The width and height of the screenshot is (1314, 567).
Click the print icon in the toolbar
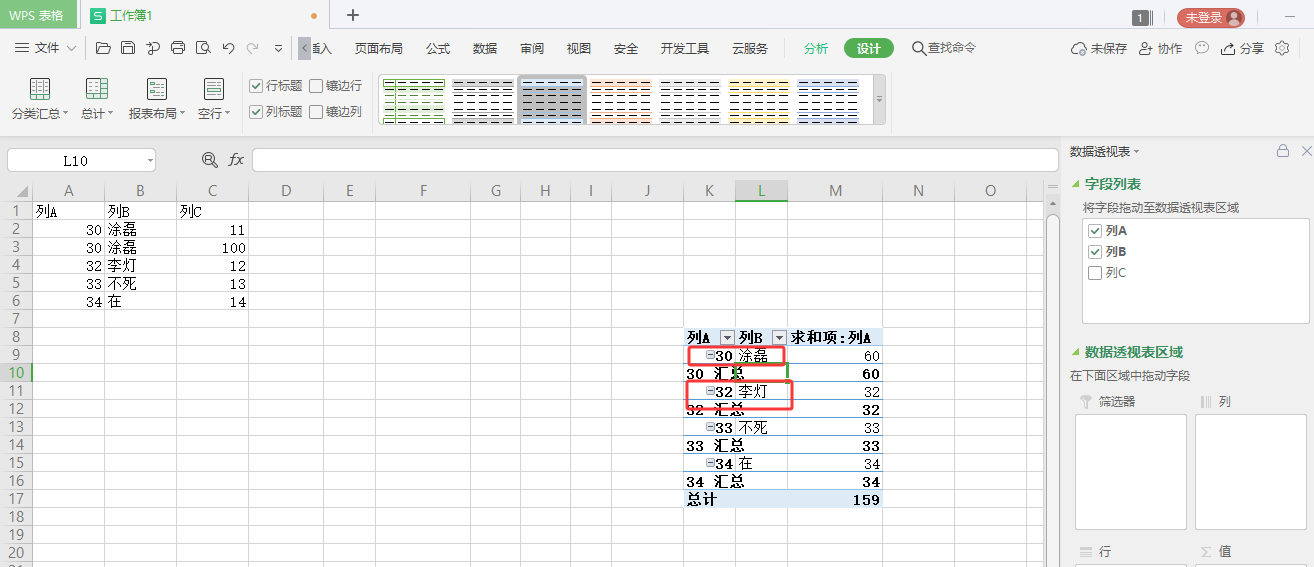[178, 48]
